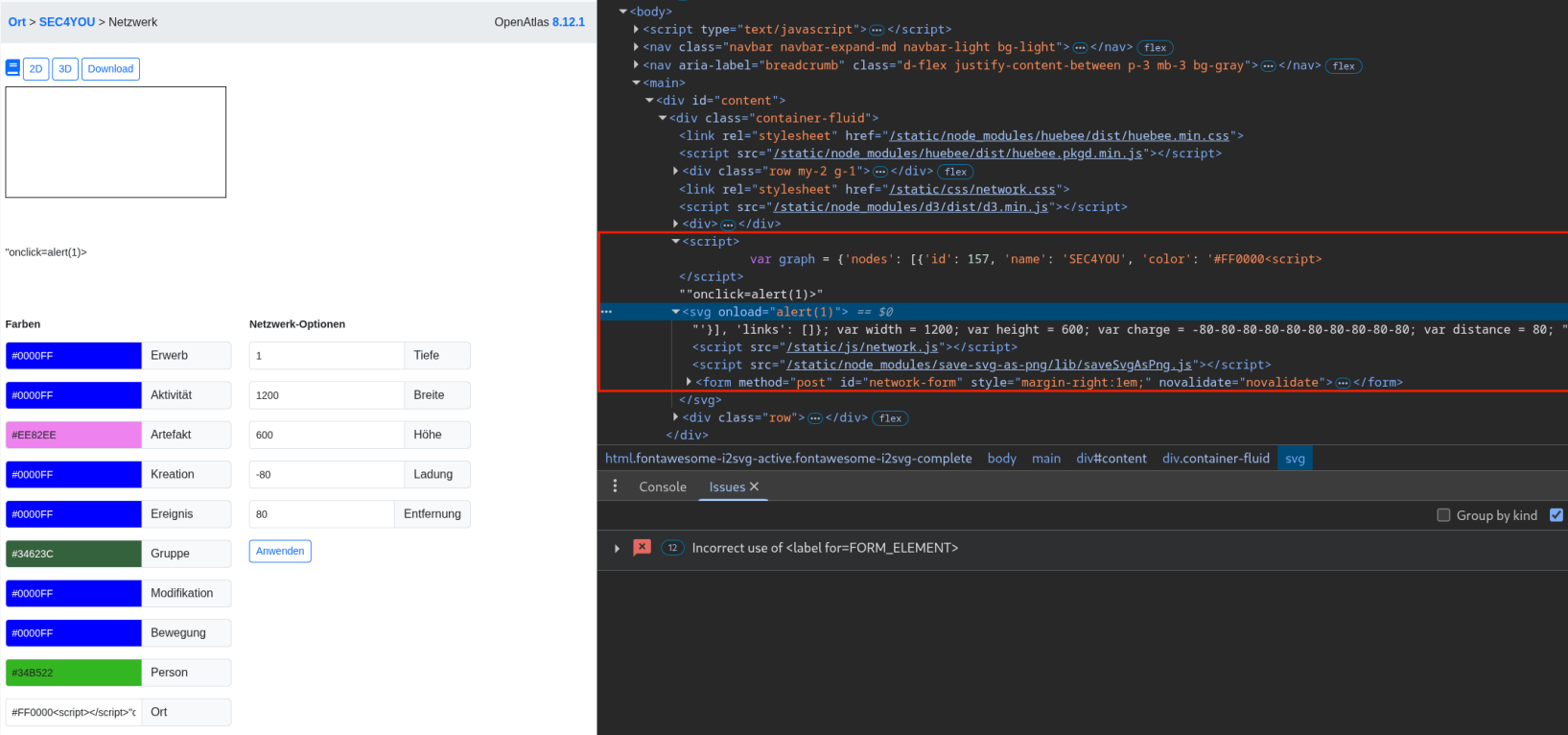Click the flex badge on breadcrumb nav
This screenshot has width=1568, height=735.
1344,66
